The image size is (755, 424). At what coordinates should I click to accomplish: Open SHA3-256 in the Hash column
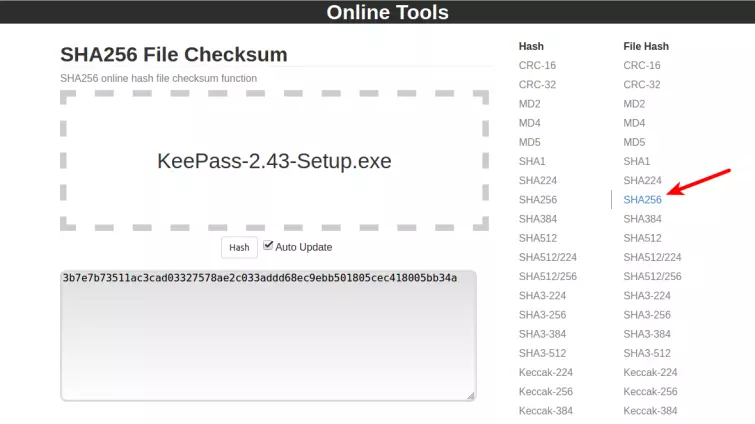pos(541,315)
